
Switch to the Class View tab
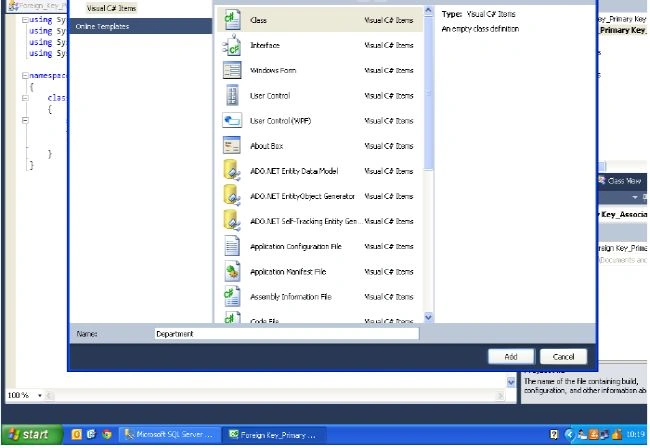click(x=621, y=181)
